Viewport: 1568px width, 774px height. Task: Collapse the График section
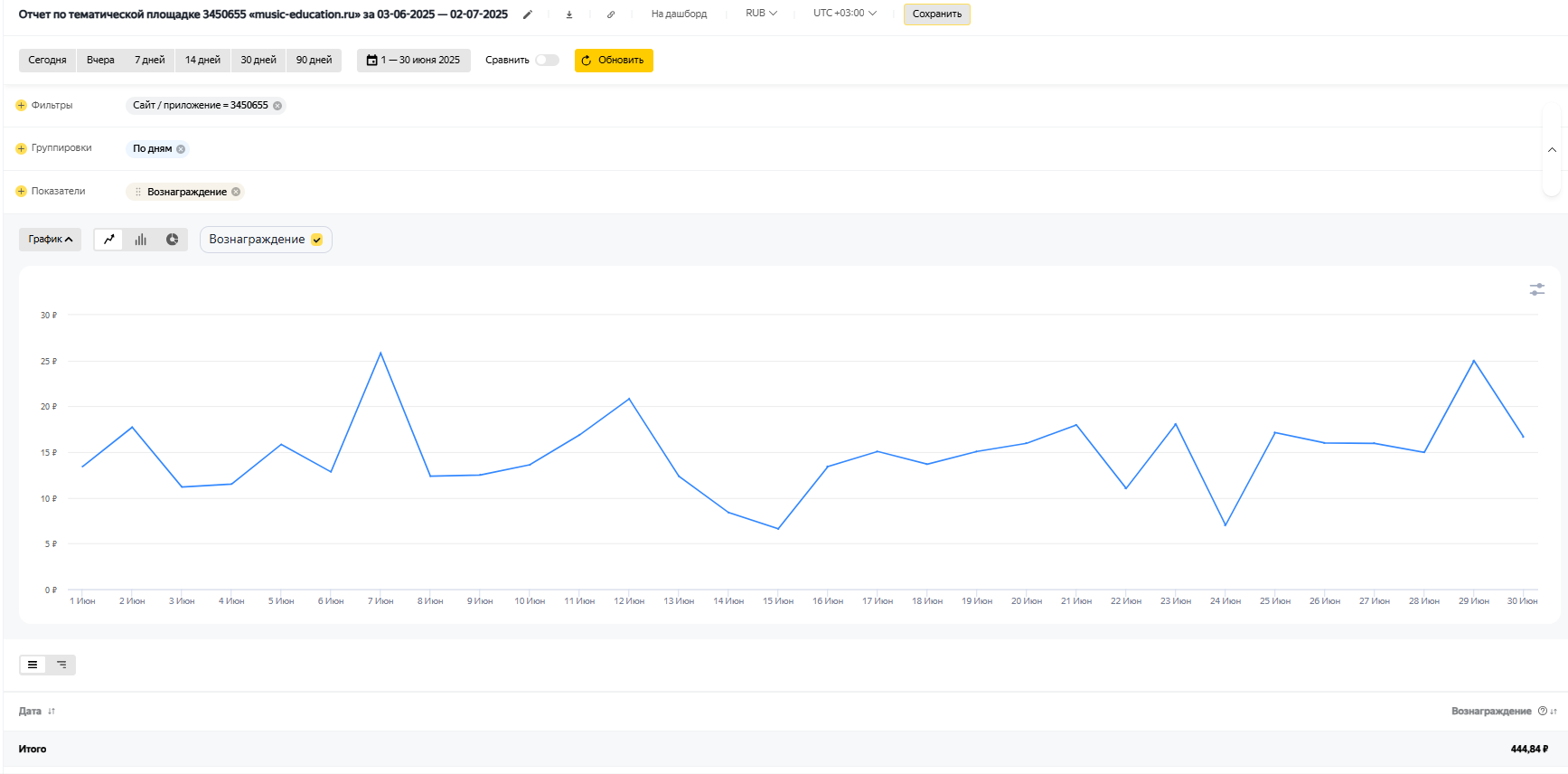click(50, 240)
